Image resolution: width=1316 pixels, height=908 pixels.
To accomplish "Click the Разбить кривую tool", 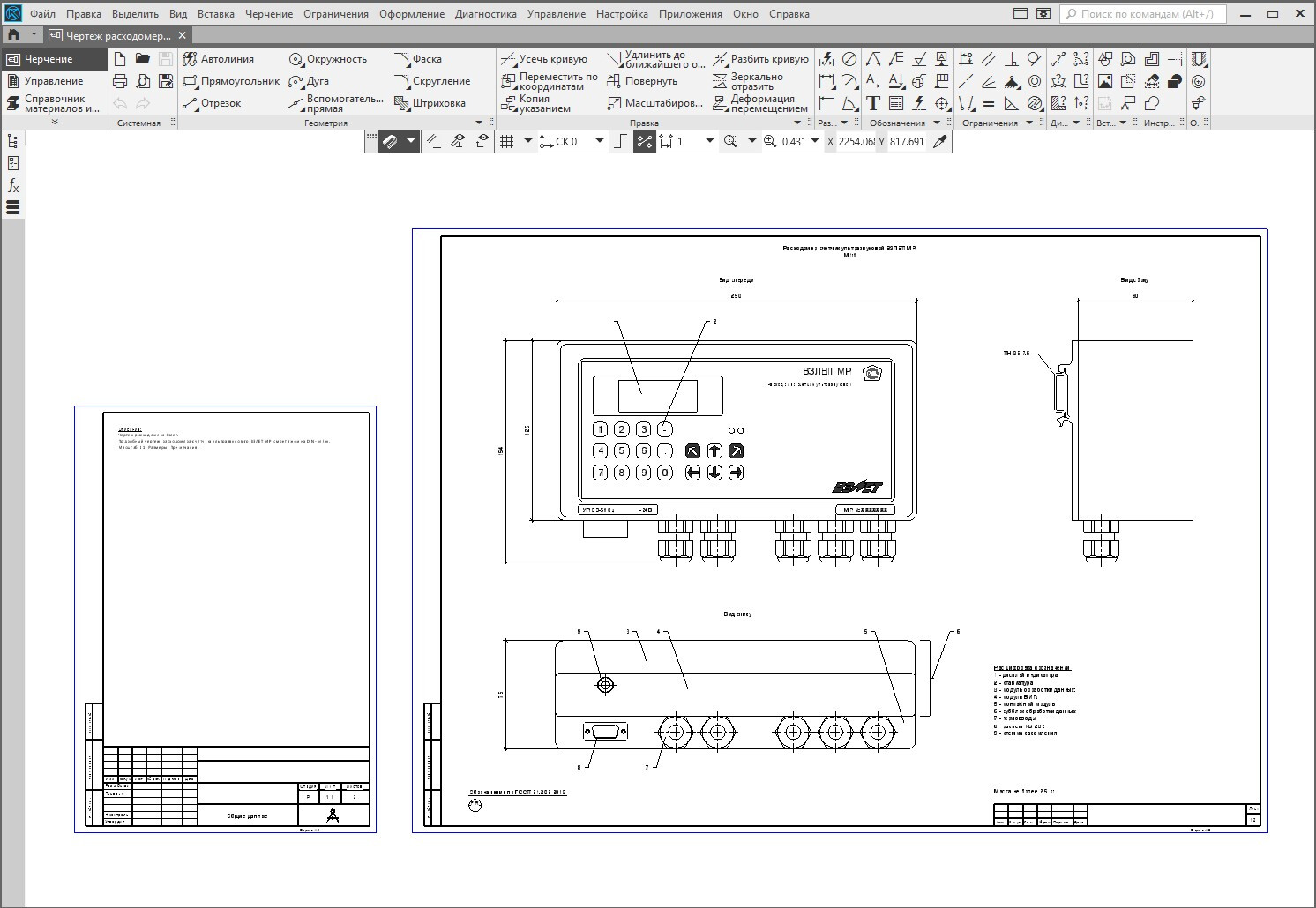I will pyautogui.click(x=760, y=59).
